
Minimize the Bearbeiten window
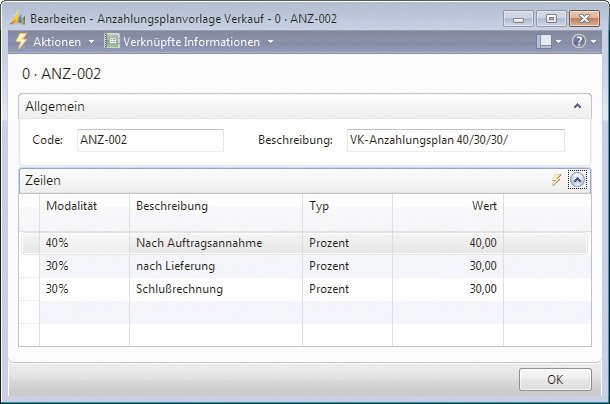[x=518, y=19]
